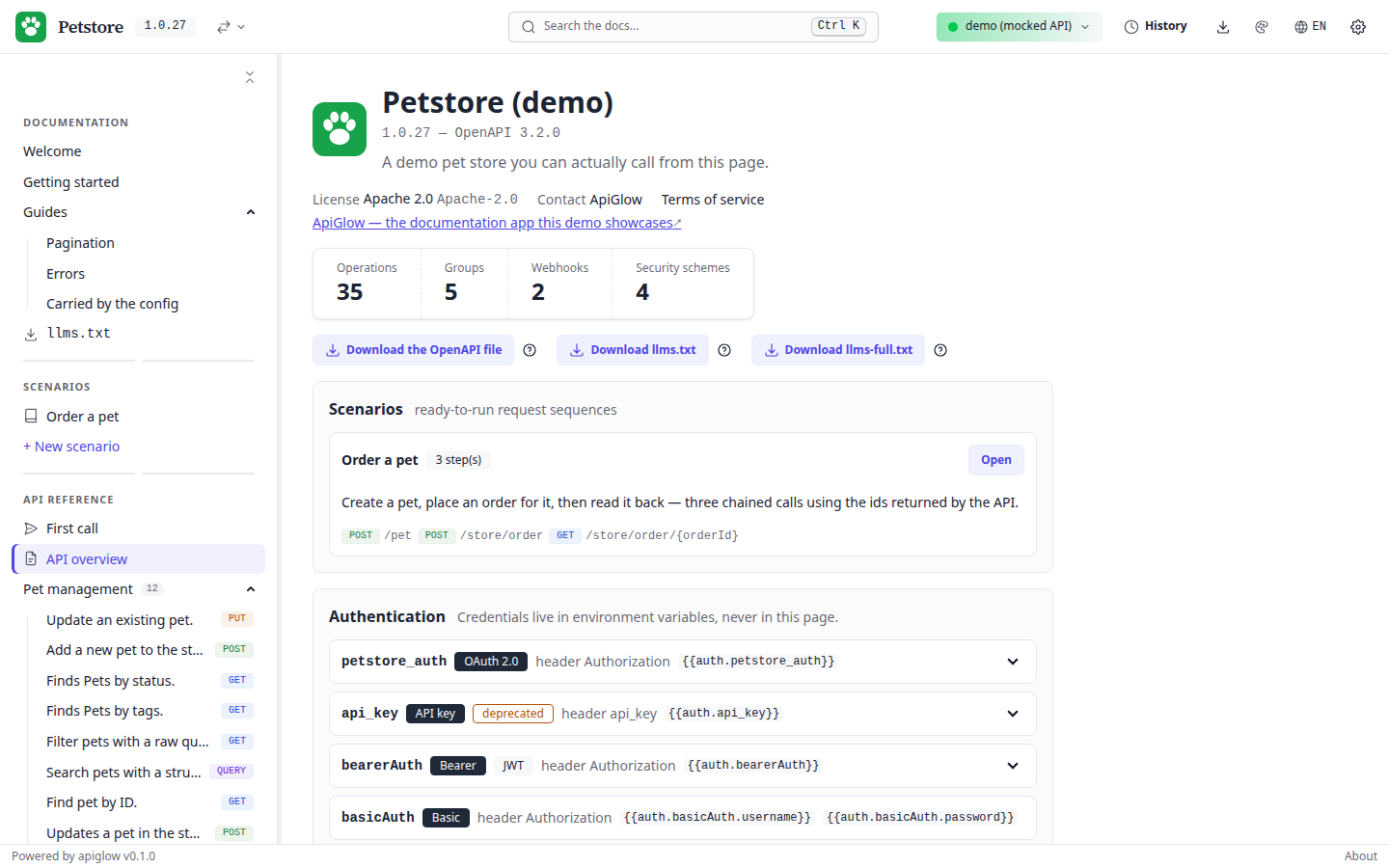Open Update an existing pet PUT operation

click(x=150, y=620)
